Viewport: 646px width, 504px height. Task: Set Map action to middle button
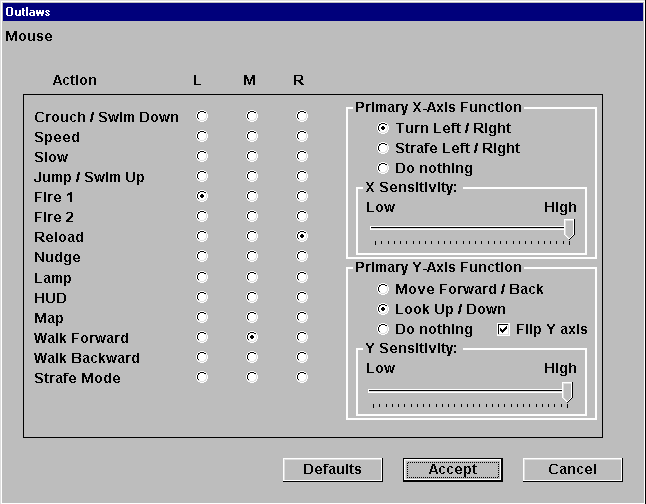click(252, 317)
